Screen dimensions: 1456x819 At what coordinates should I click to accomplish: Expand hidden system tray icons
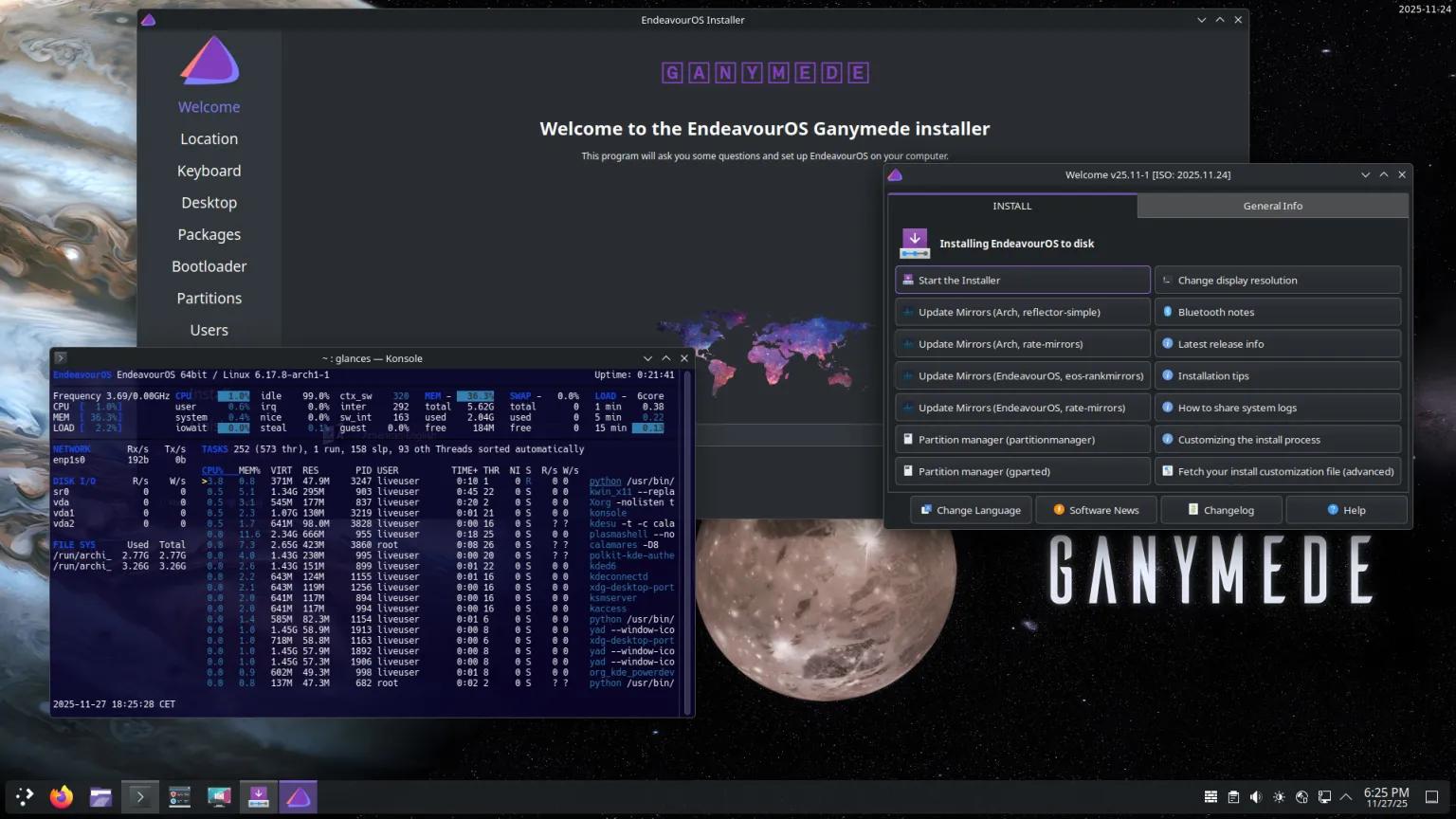(x=1347, y=796)
